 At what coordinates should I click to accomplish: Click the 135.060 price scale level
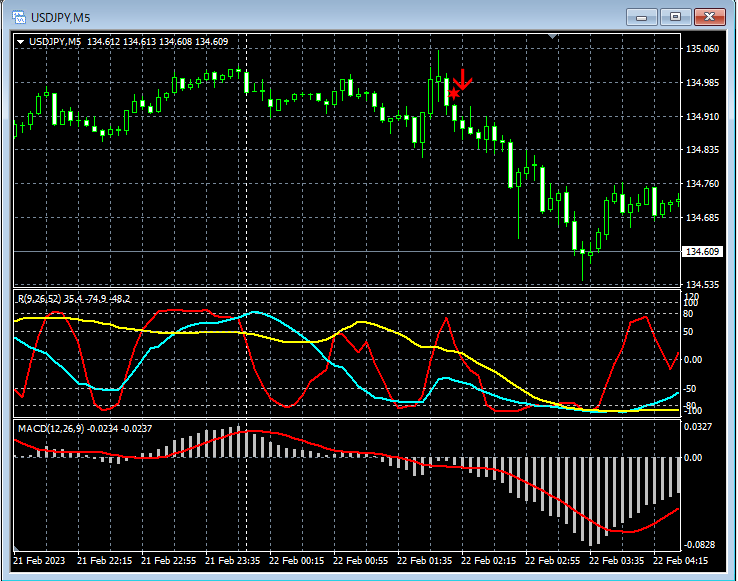(x=701, y=49)
